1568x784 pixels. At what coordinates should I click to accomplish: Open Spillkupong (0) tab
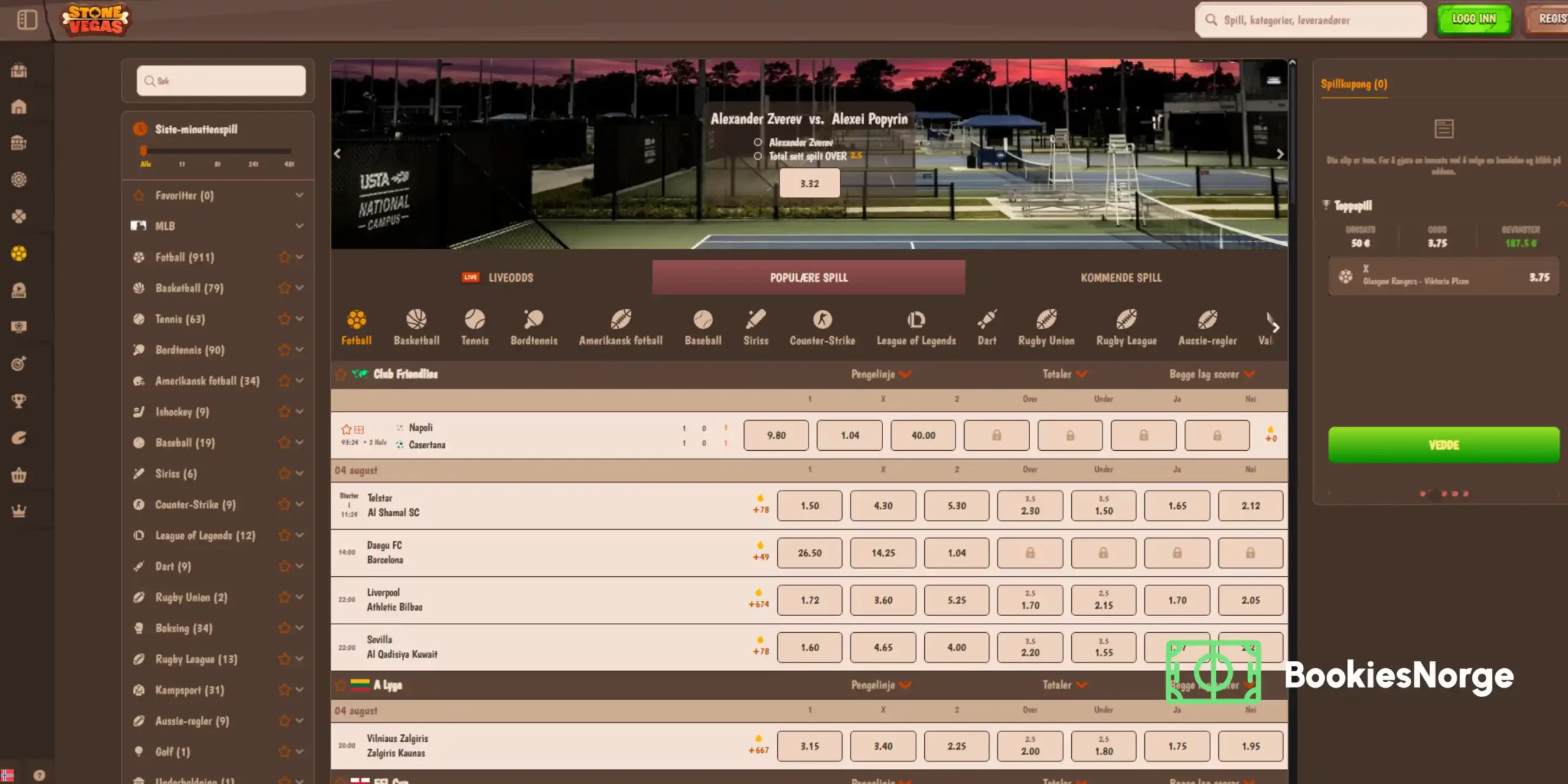tap(1354, 85)
